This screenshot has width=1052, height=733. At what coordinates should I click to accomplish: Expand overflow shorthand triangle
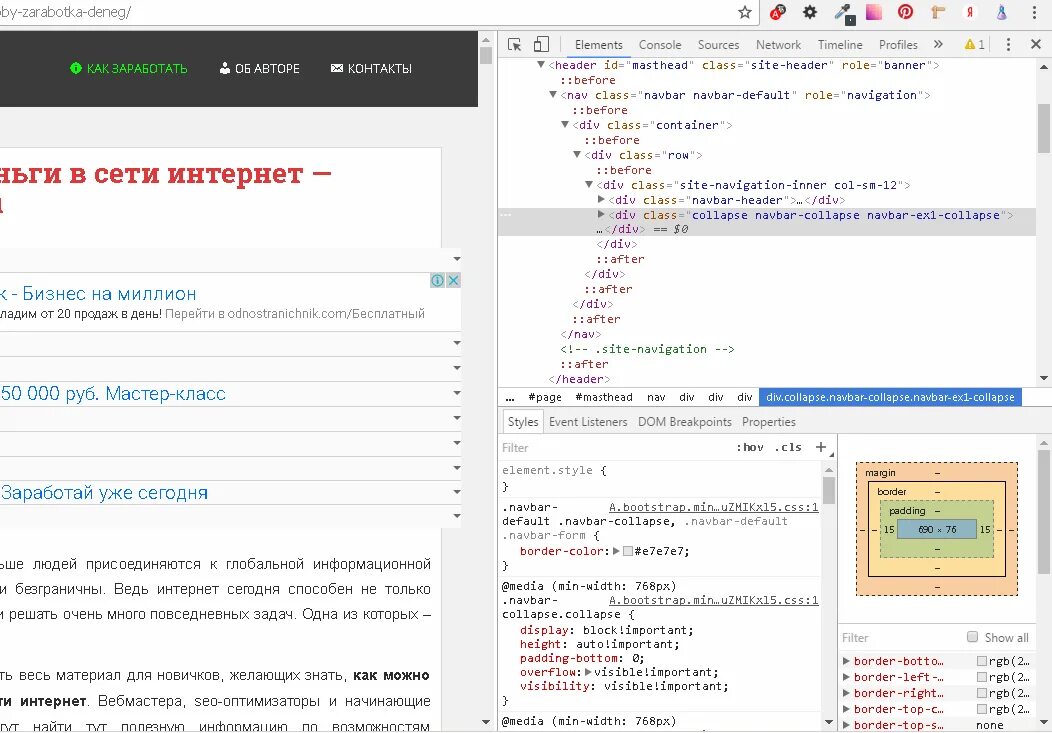tap(588, 672)
